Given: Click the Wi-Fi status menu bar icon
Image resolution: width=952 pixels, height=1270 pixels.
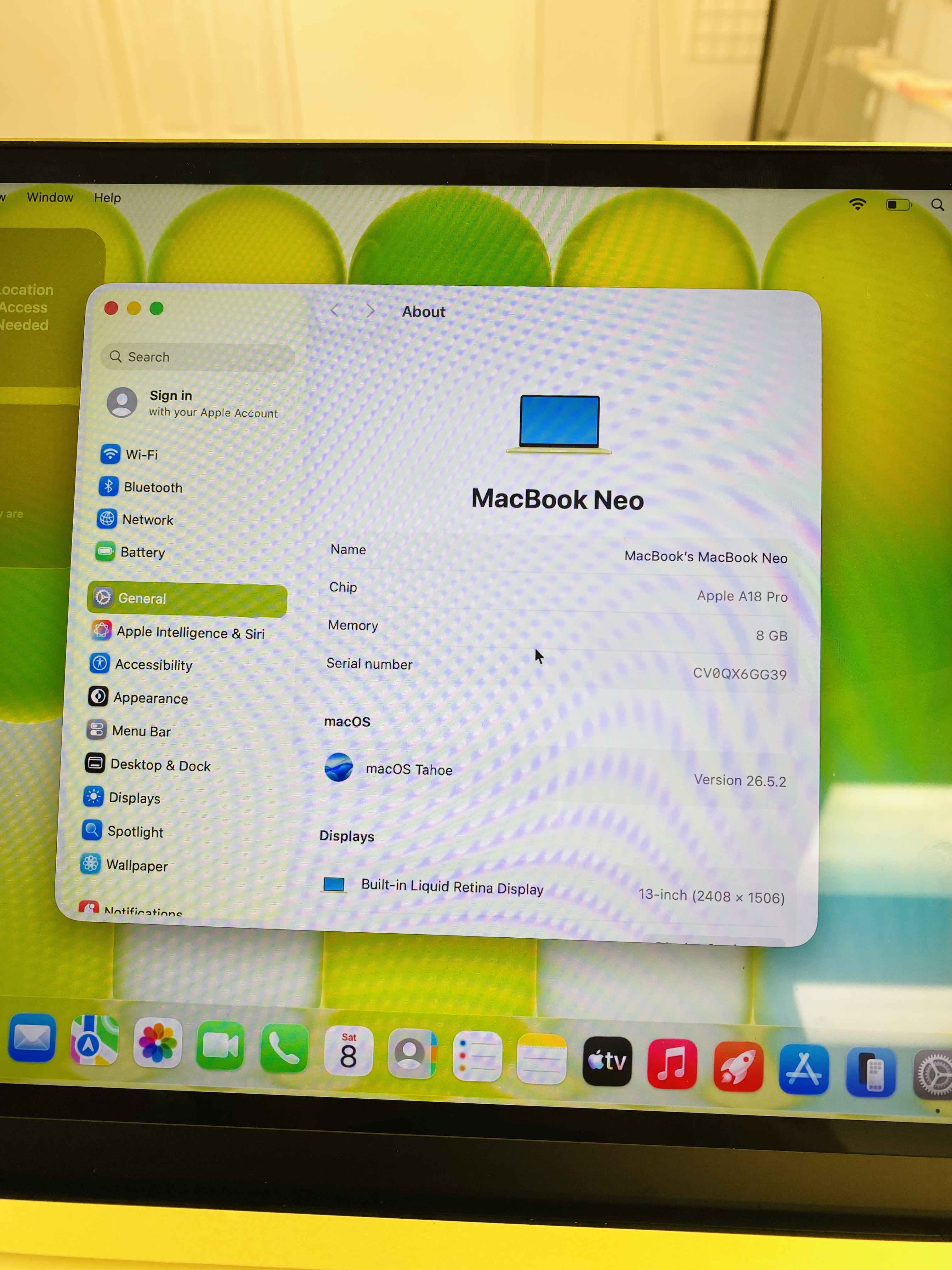Looking at the screenshot, I should click(857, 204).
